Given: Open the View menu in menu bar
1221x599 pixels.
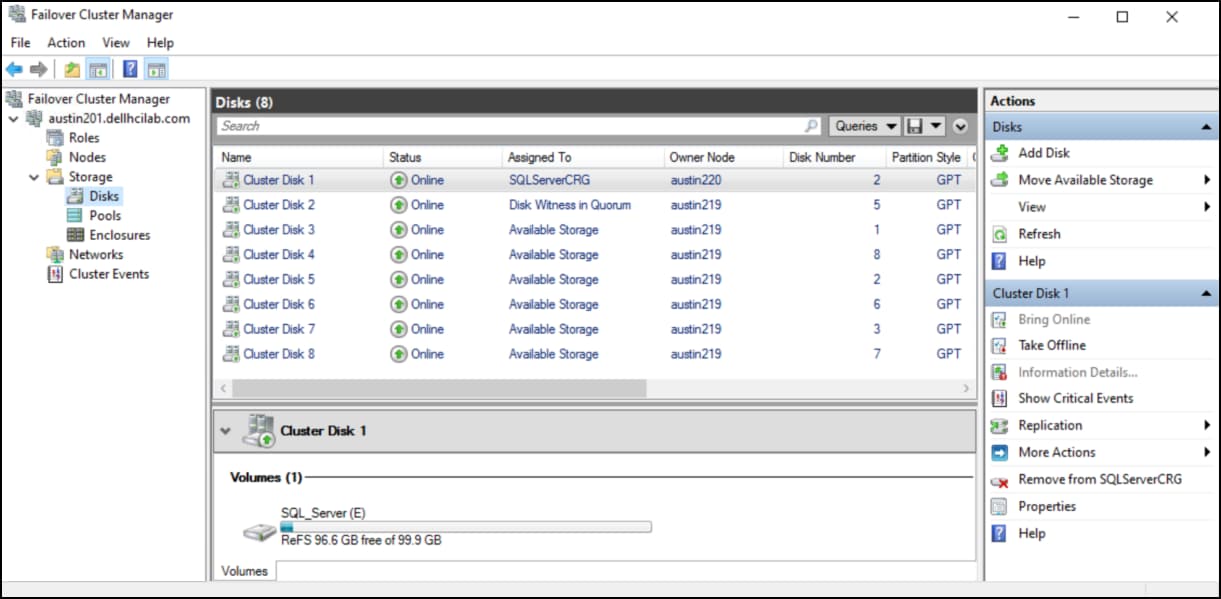Looking at the screenshot, I should coord(116,43).
